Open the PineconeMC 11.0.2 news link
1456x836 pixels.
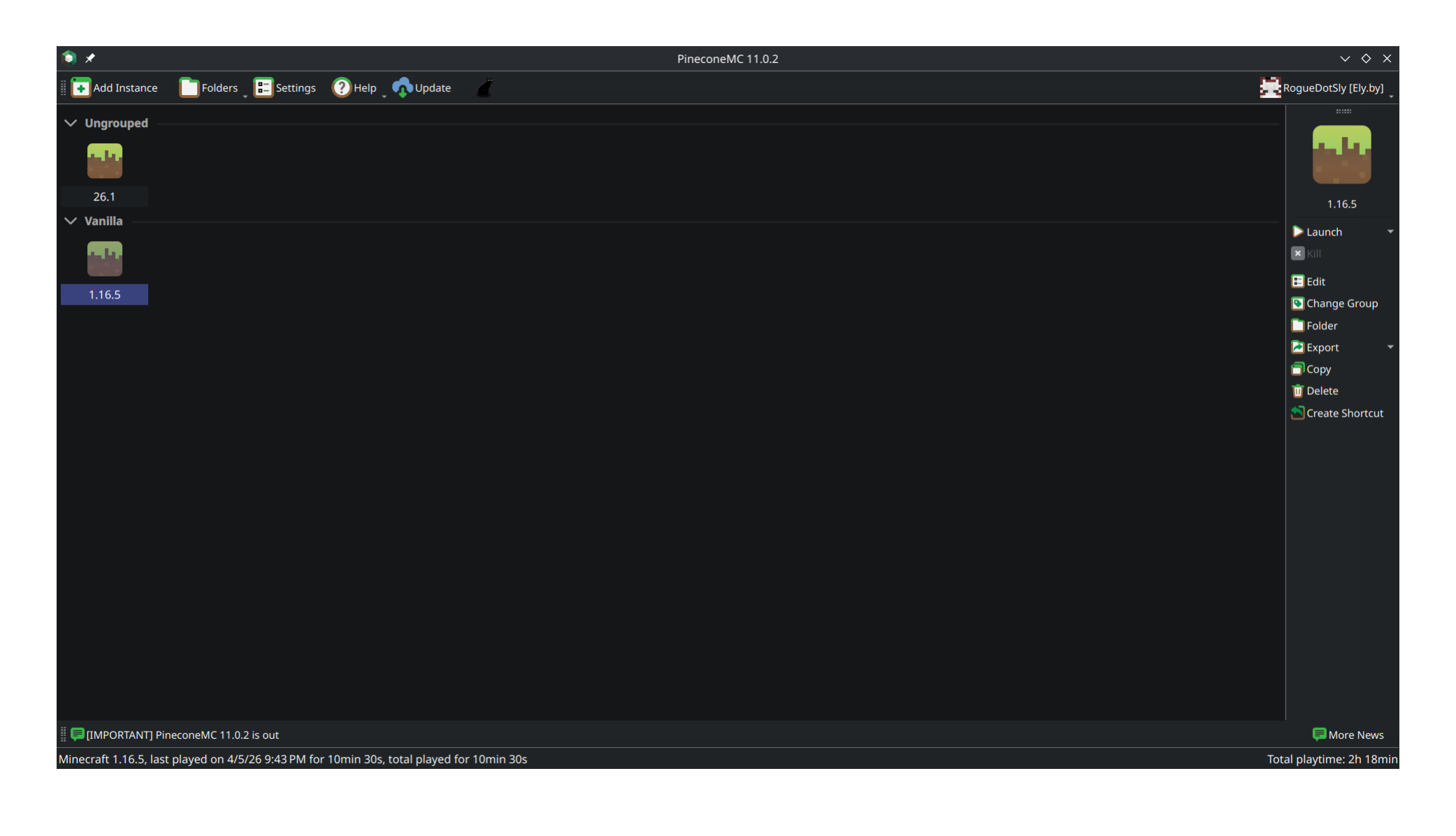pos(182,735)
